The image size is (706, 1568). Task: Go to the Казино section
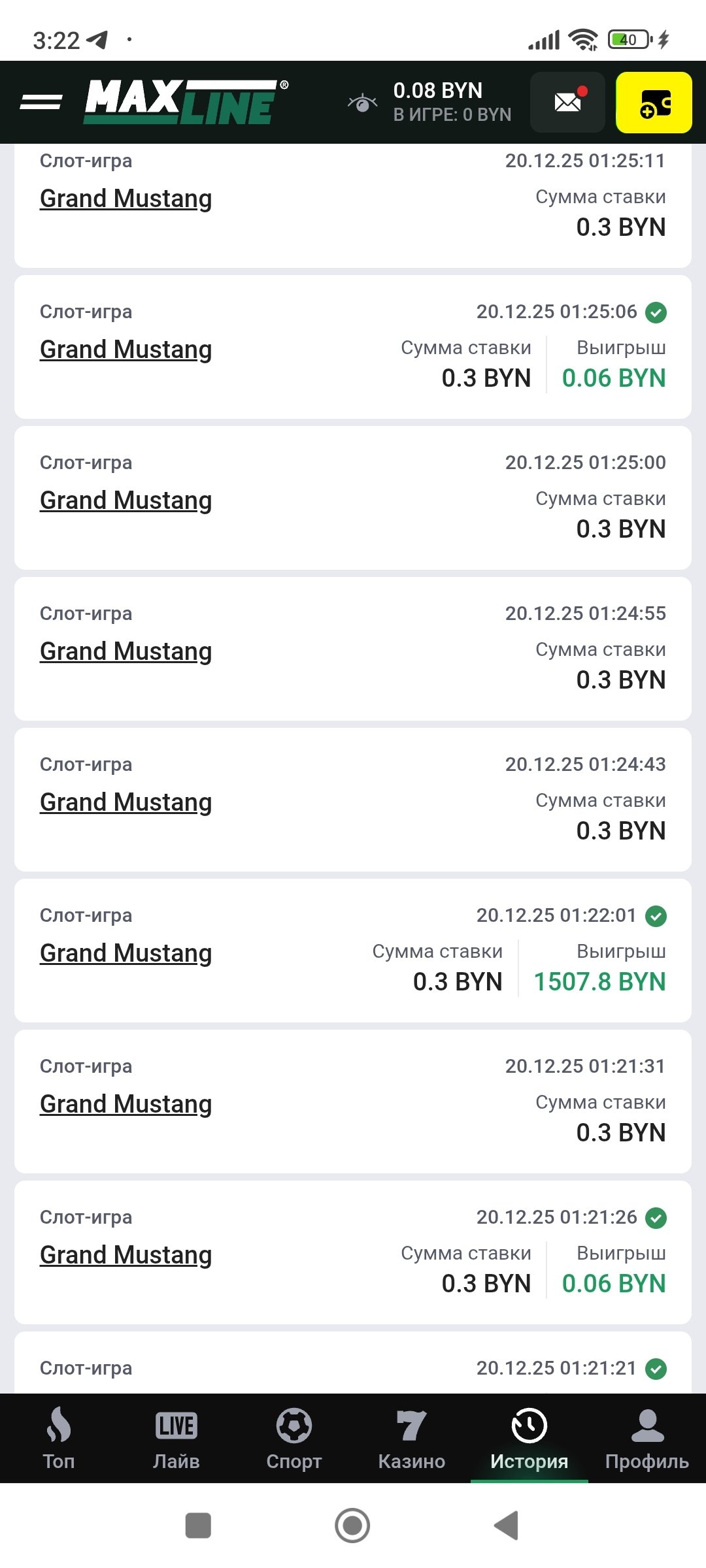412,1439
